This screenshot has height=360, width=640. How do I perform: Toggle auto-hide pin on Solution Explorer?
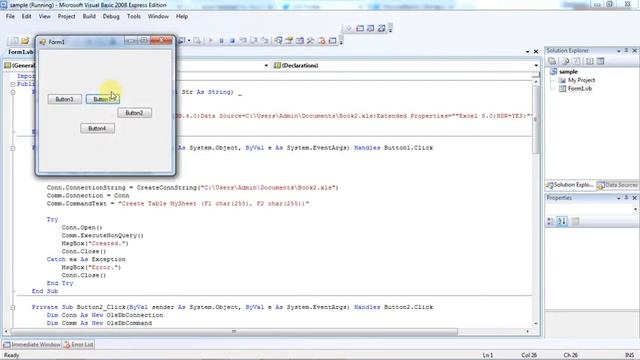click(x=627, y=51)
